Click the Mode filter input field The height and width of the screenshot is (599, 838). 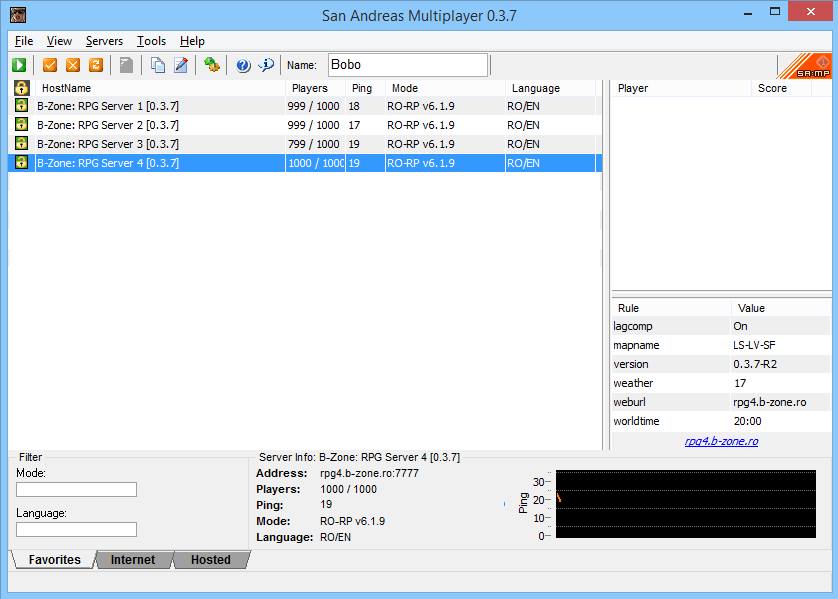pyautogui.click(x=76, y=489)
